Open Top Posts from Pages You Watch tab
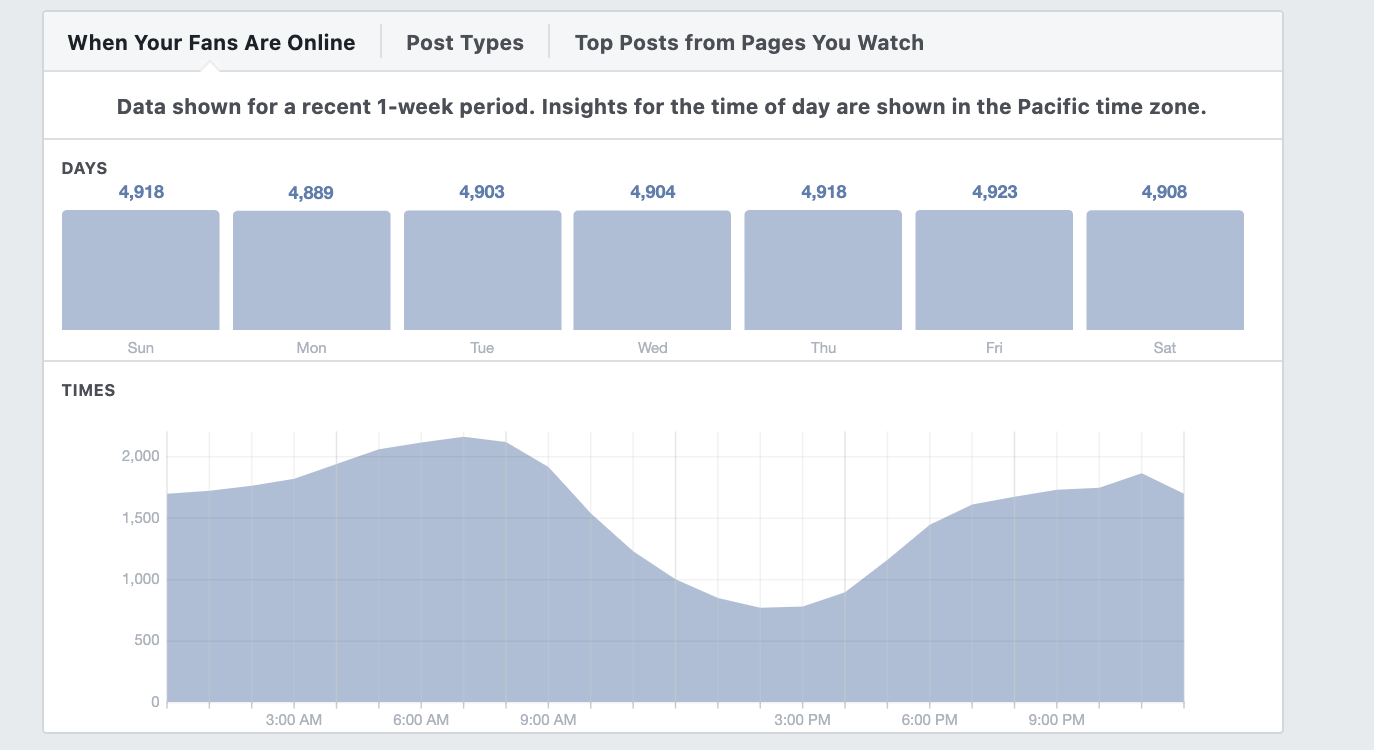Image resolution: width=1374 pixels, height=750 pixels. tap(749, 42)
